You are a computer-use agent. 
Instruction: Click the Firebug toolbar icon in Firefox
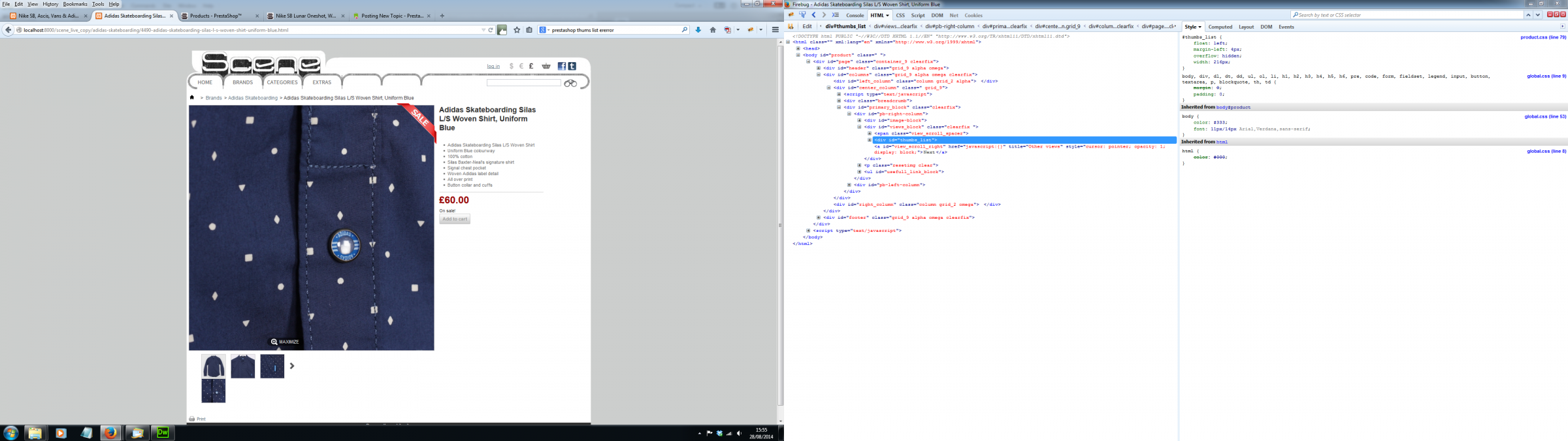(x=751, y=29)
